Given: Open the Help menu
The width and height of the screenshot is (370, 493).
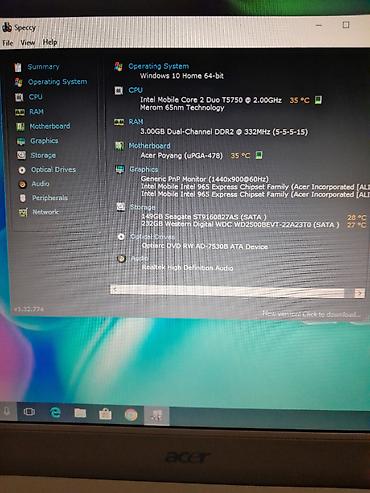Looking at the screenshot, I should [50, 42].
